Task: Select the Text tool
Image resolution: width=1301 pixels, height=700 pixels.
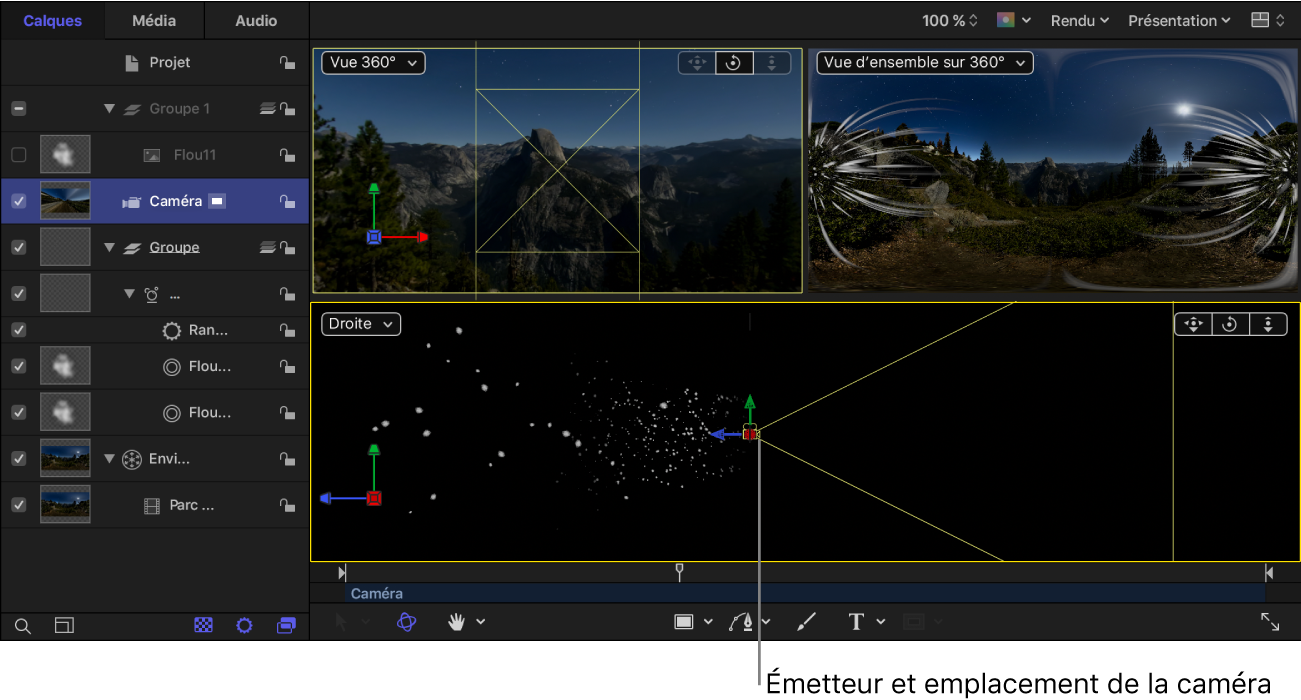Action: (x=856, y=622)
